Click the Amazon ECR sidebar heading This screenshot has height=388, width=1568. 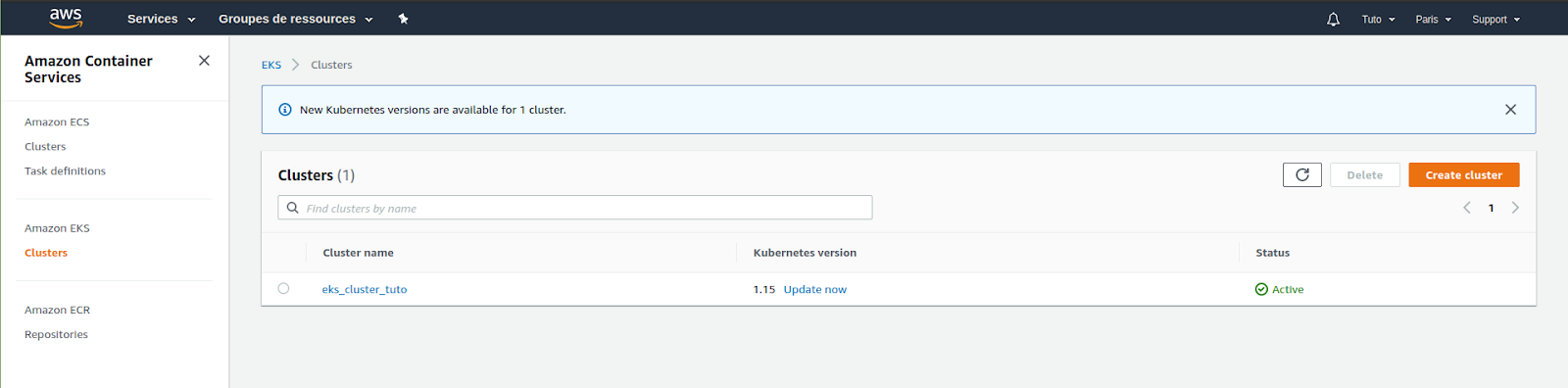[57, 311]
